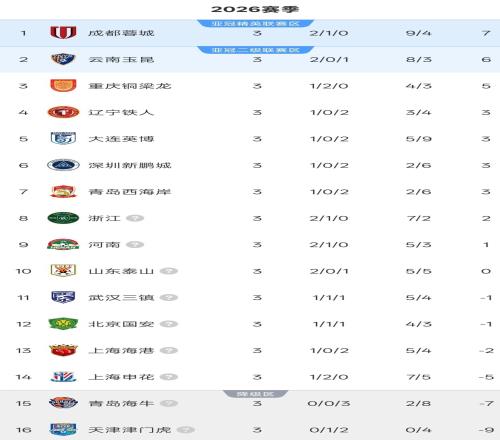
Task: Click the 上海申花 team name
Action: [x=121, y=377]
